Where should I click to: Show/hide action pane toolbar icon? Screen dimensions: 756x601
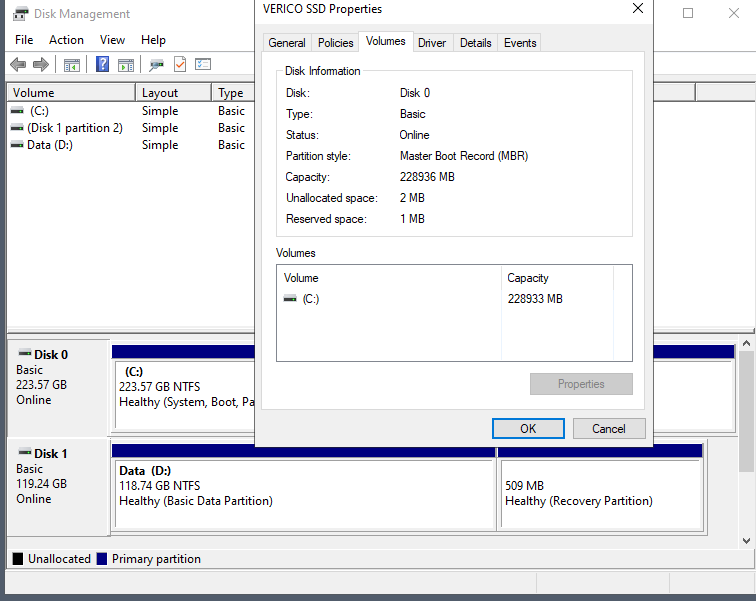tap(126, 65)
